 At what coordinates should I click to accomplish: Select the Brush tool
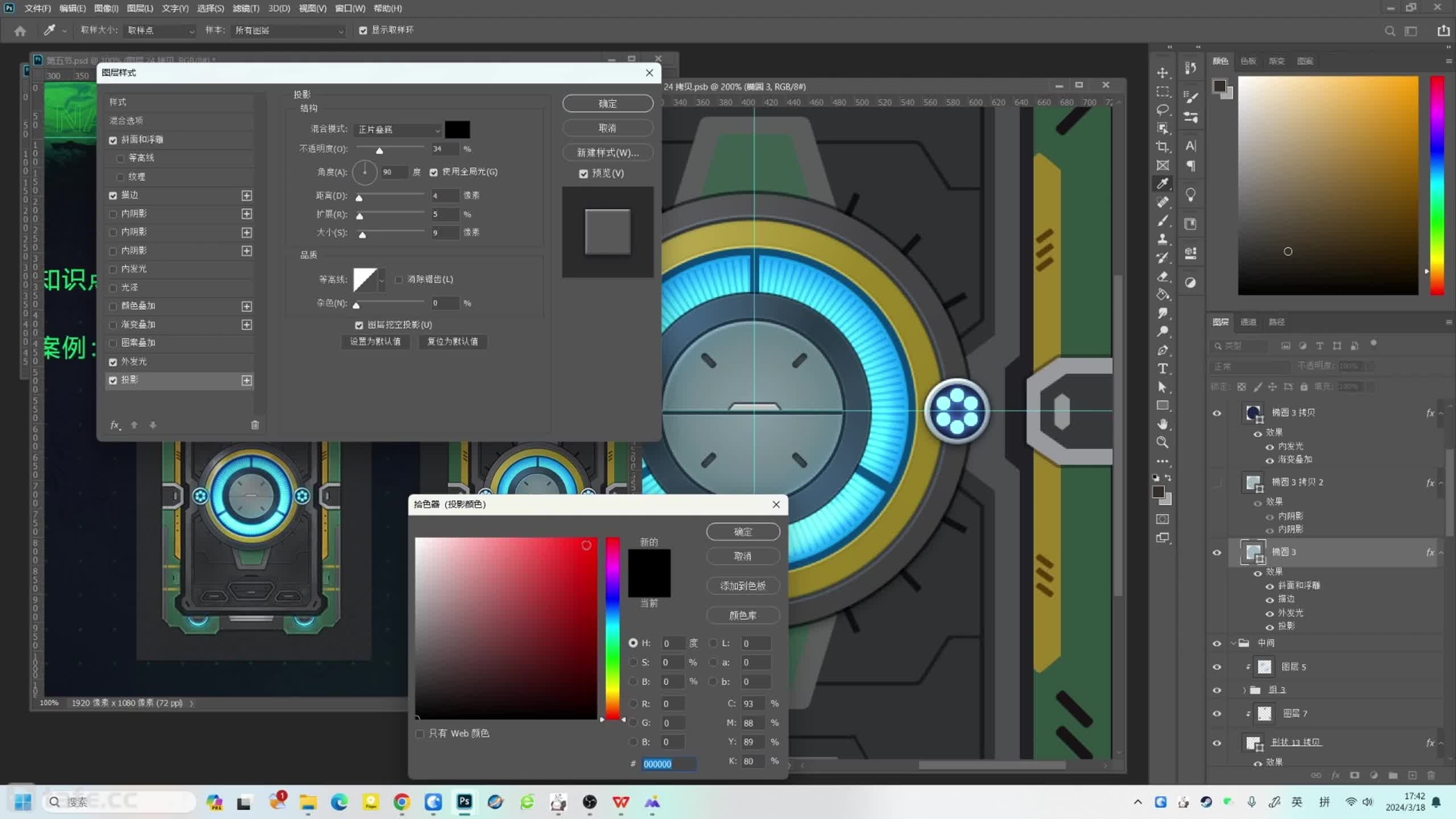coord(1163,221)
